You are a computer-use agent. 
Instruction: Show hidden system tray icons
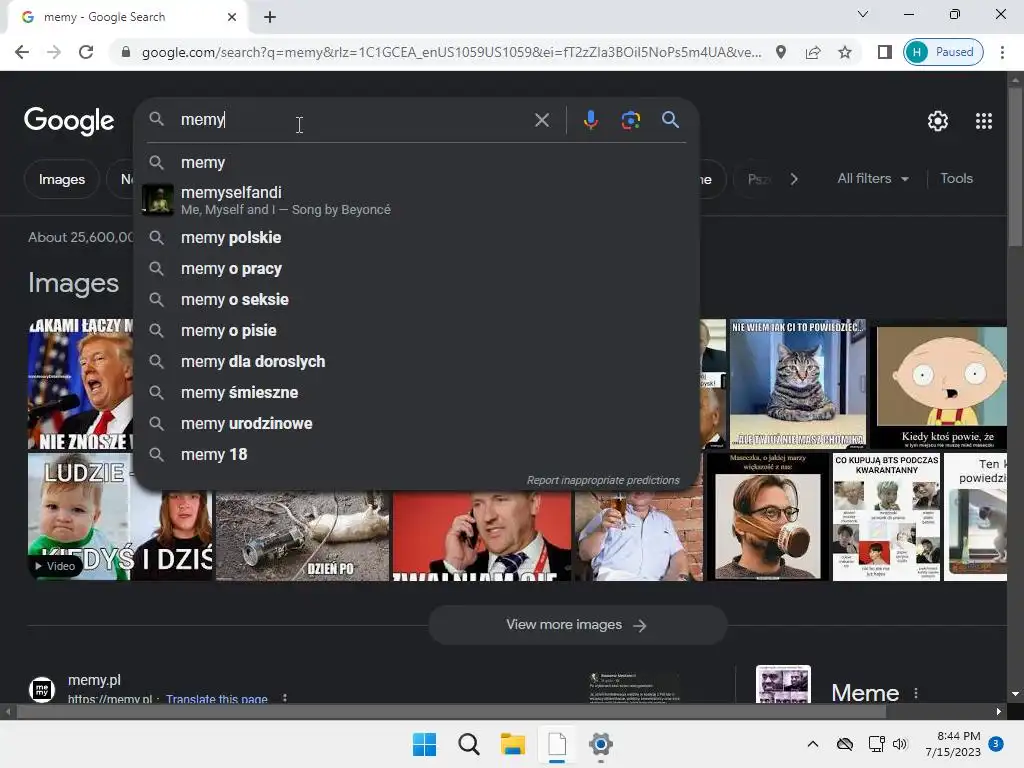pos(812,744)
